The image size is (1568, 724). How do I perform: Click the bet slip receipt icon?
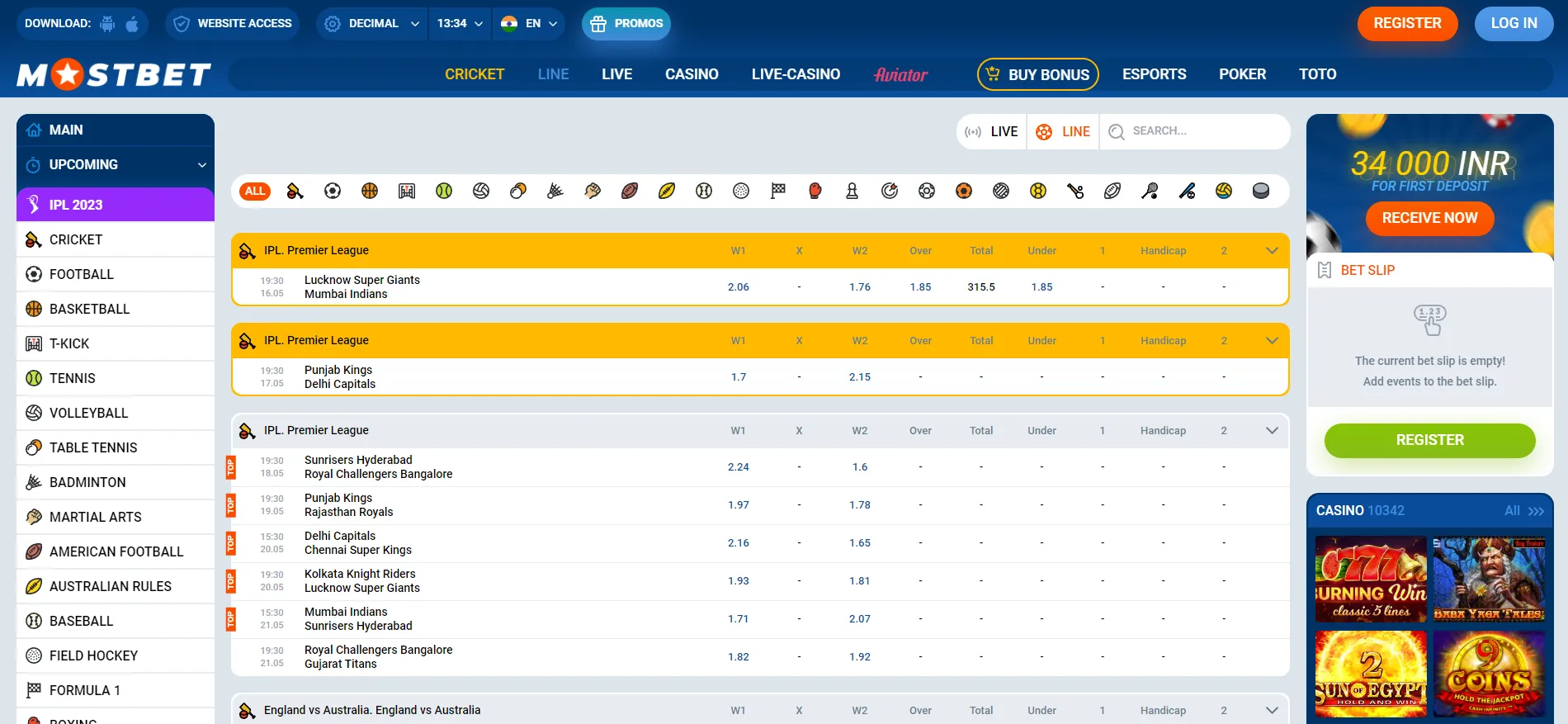1325,270
